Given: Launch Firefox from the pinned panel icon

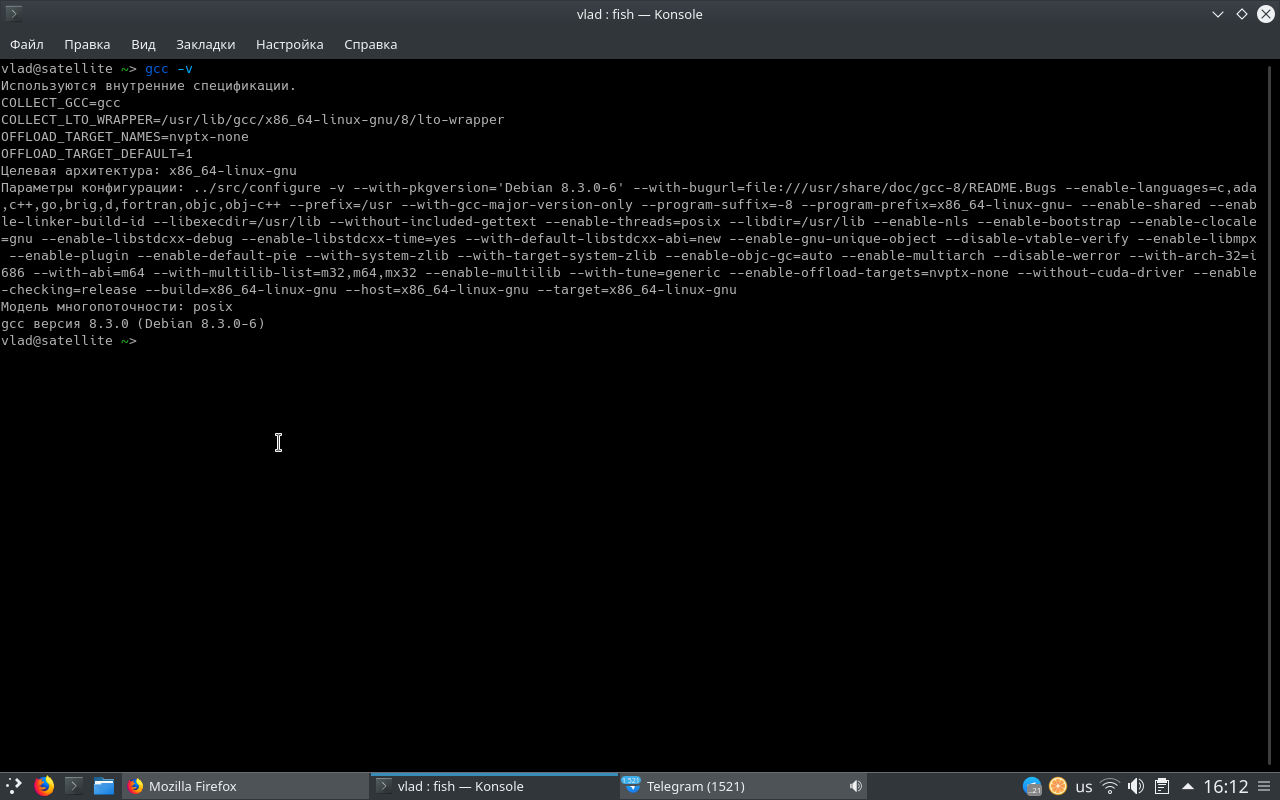Looking at the screenshot, I should pyautogui.click(x=44, y=786).
